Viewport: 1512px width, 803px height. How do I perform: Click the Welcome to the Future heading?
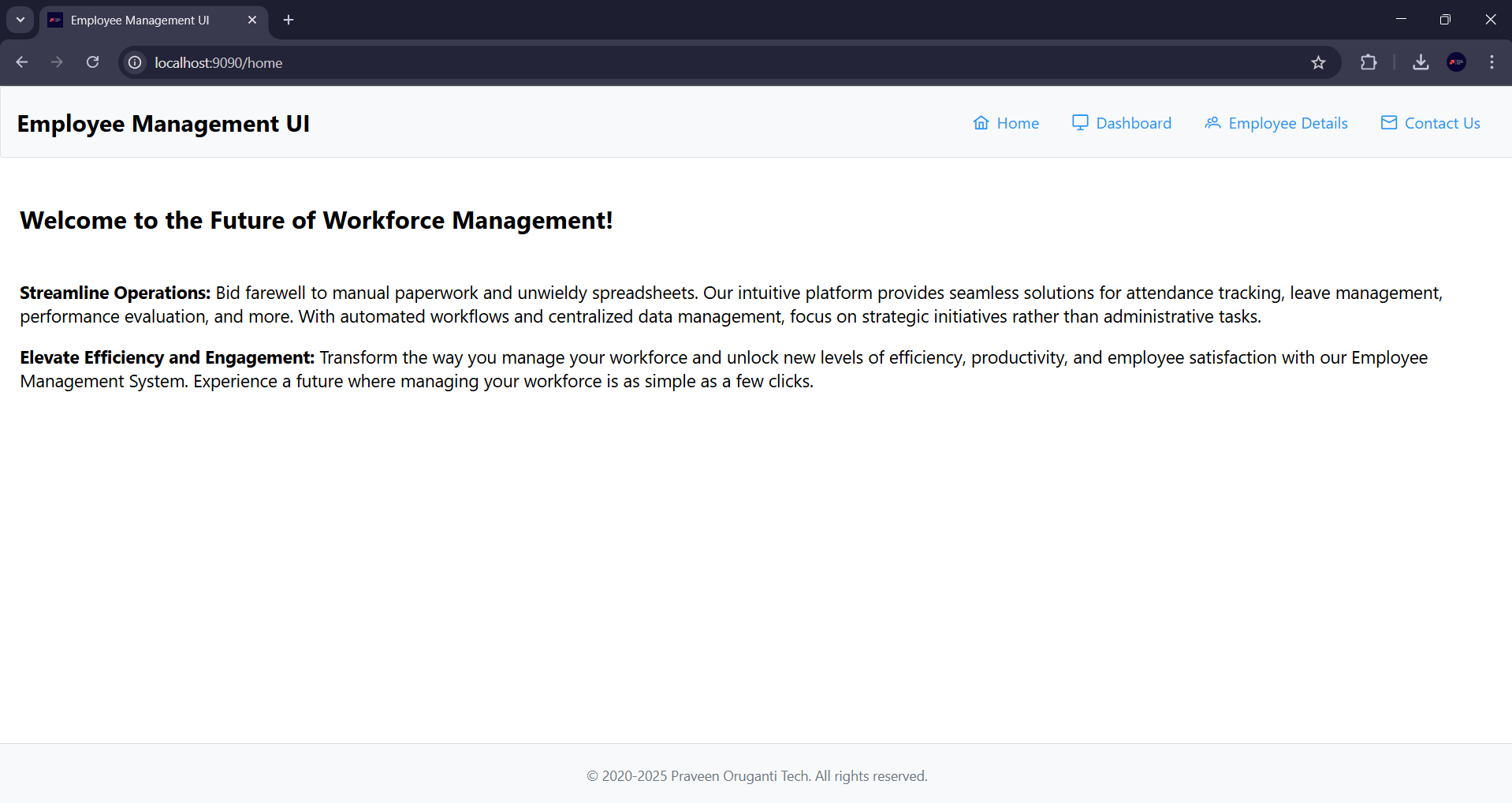pos(316,220)
